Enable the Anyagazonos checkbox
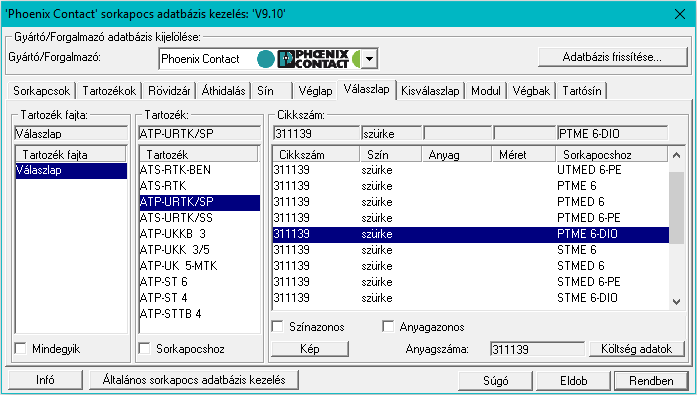 click(x=388, y=327)
